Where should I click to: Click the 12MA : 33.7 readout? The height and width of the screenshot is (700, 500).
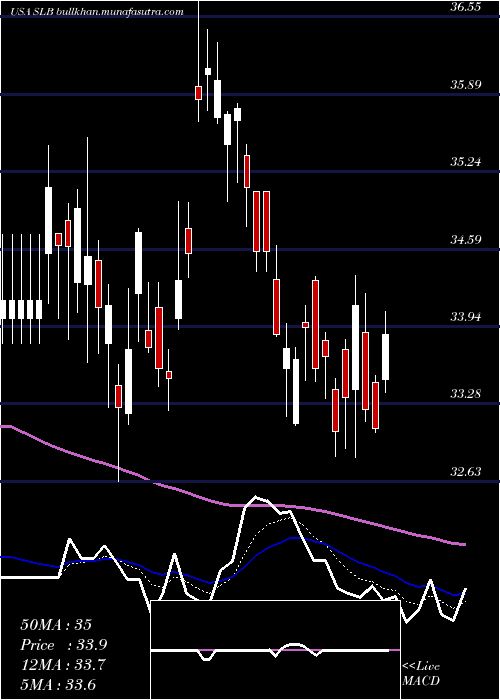[x=62, y=665]
